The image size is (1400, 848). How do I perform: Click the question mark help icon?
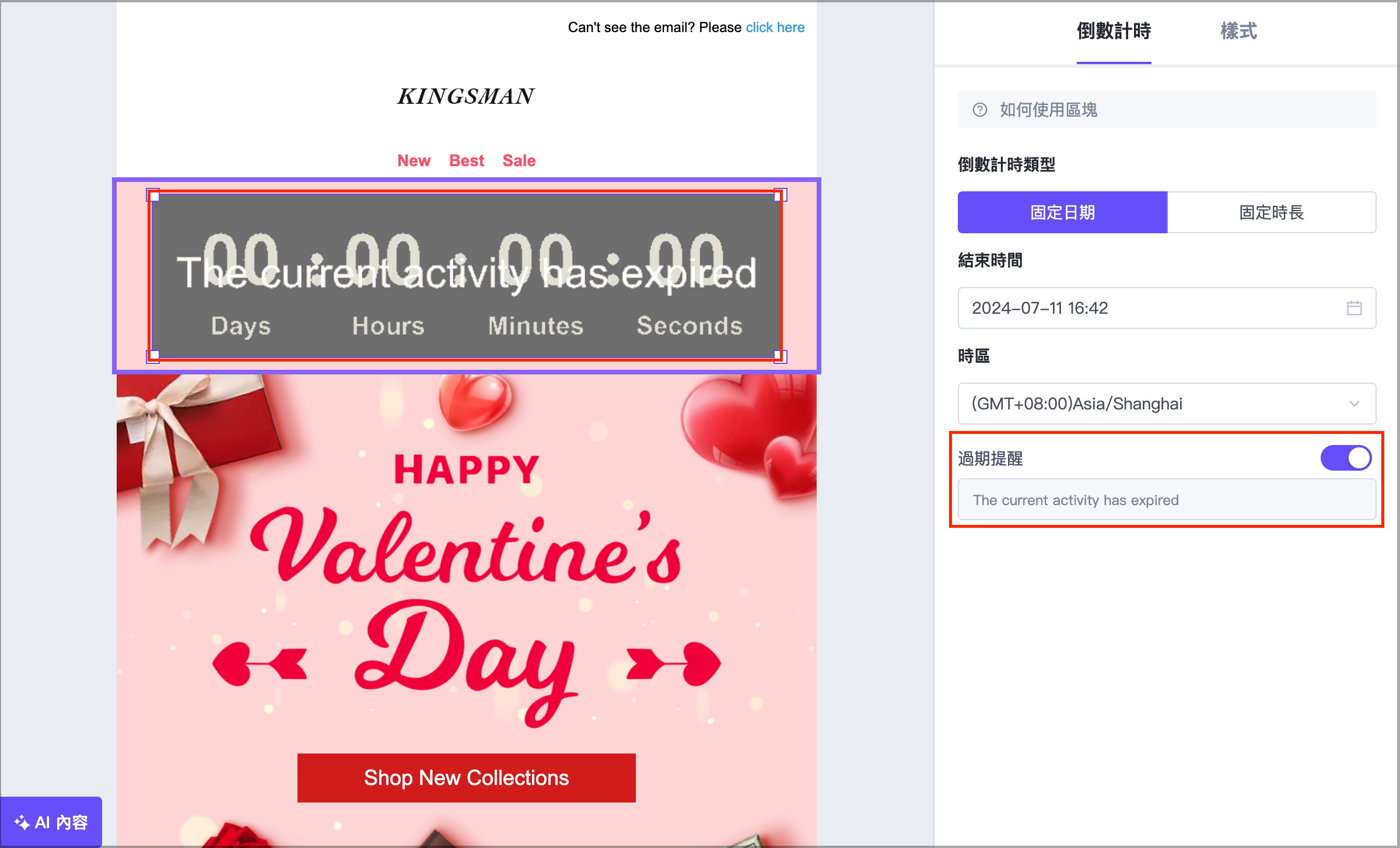point(980,110)
